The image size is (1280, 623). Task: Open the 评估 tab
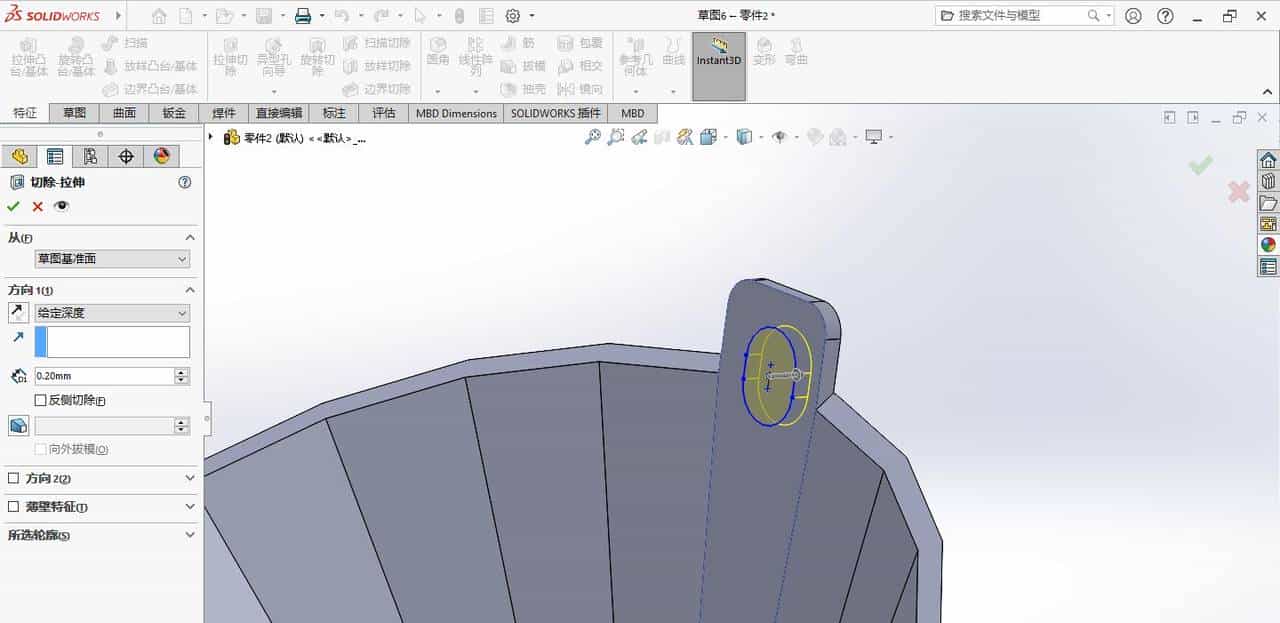point(384,113)
